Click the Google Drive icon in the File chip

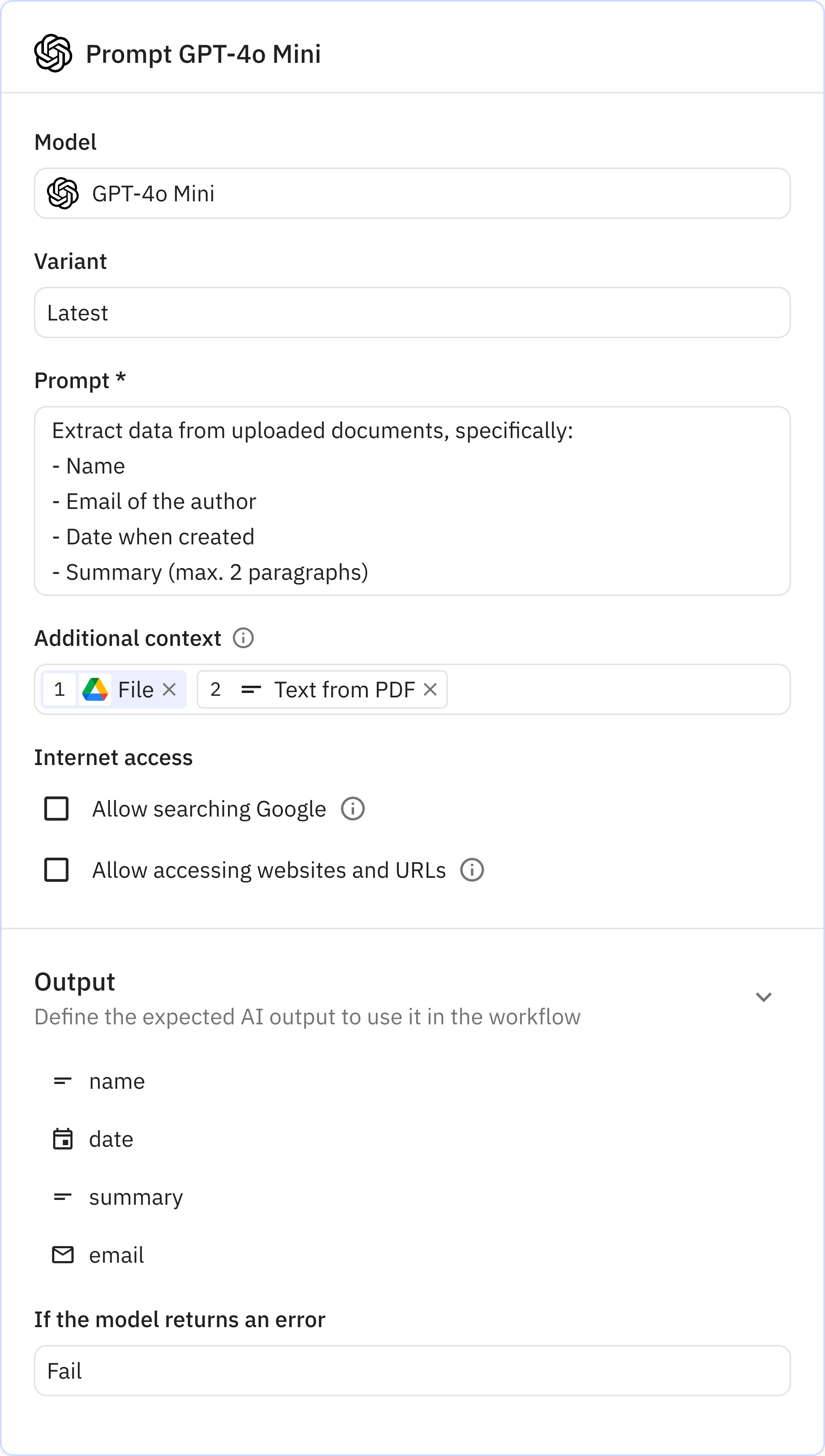pos(95,689)
